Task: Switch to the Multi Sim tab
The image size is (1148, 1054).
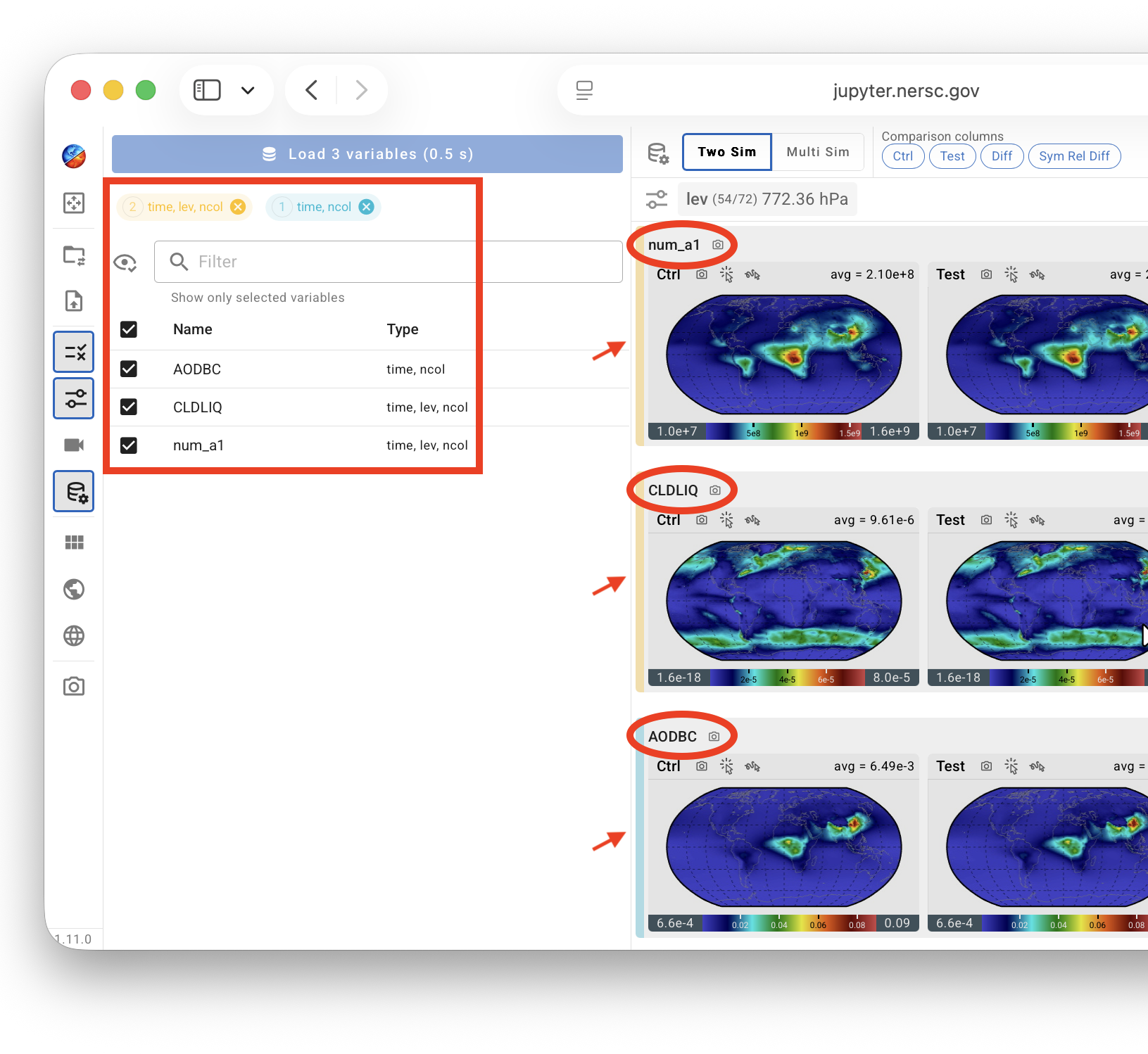Action: click(x=818, y=152)
